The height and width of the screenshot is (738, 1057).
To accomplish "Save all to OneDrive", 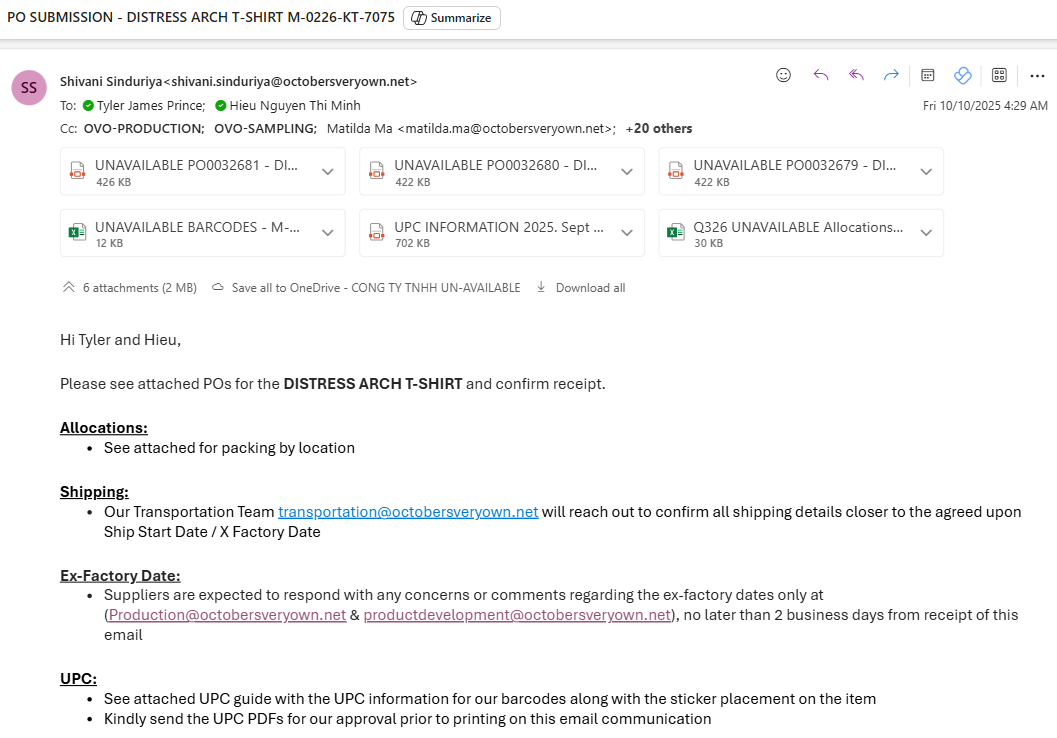I will click(366, 288).
